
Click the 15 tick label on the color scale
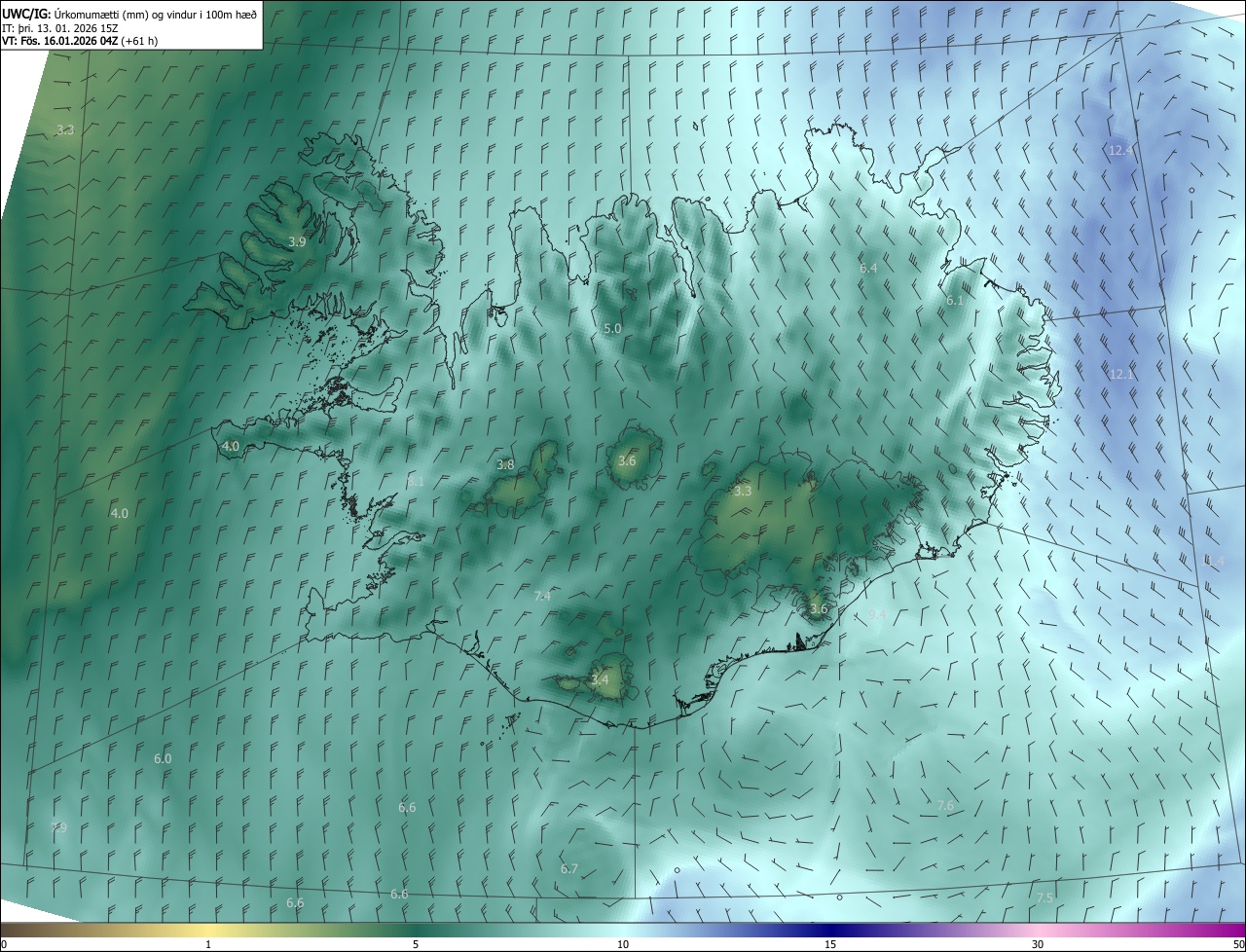(x=830, y=944)
